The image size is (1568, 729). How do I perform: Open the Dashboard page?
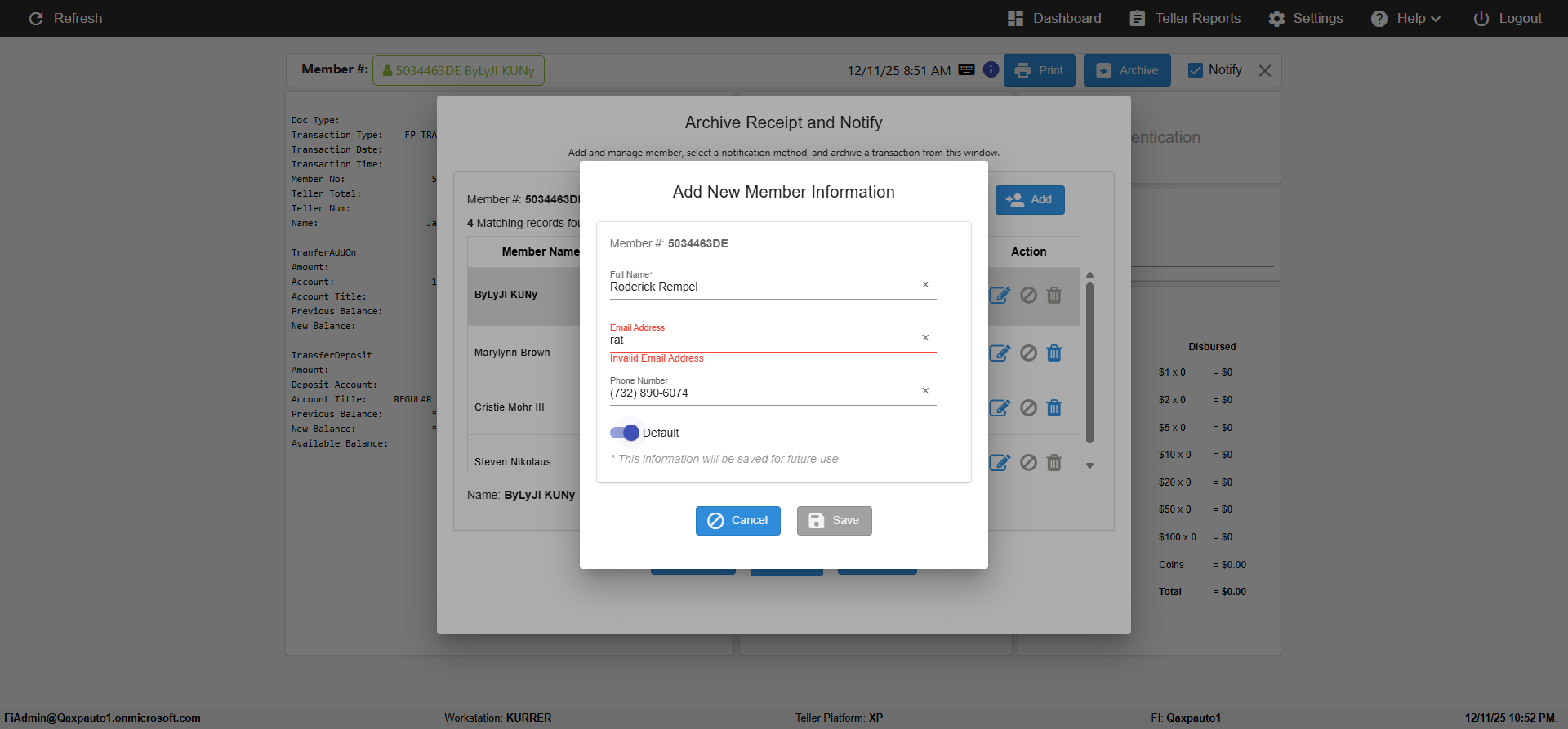point(1054,18)
